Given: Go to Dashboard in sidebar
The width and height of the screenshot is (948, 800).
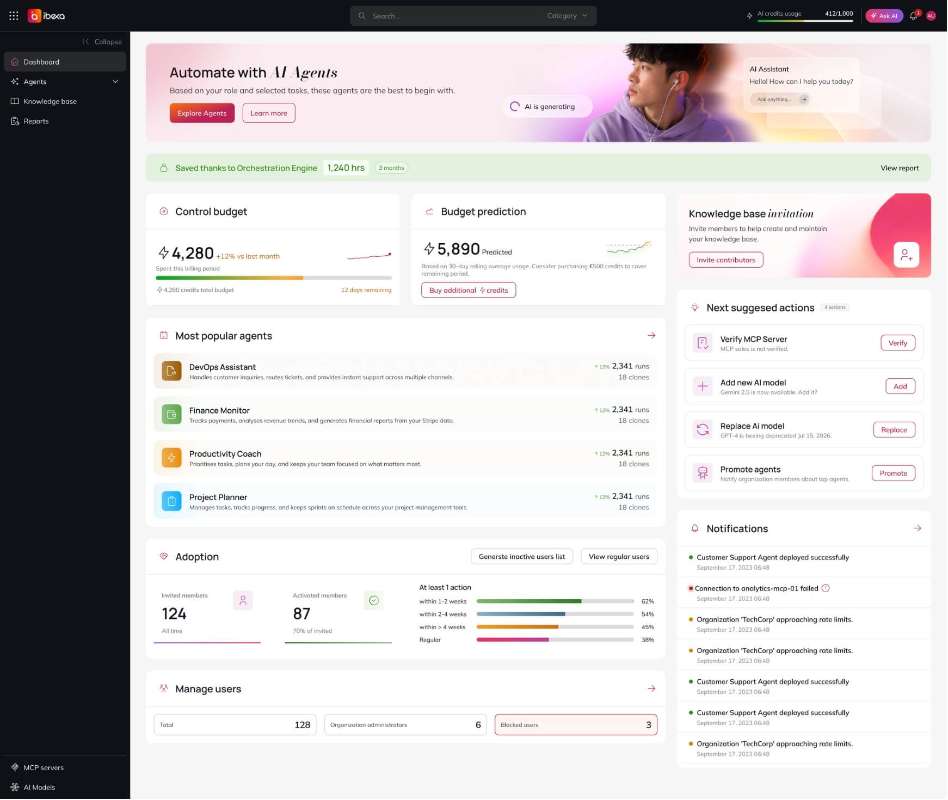Looking at the screenshot, I should tap(65, 62).
